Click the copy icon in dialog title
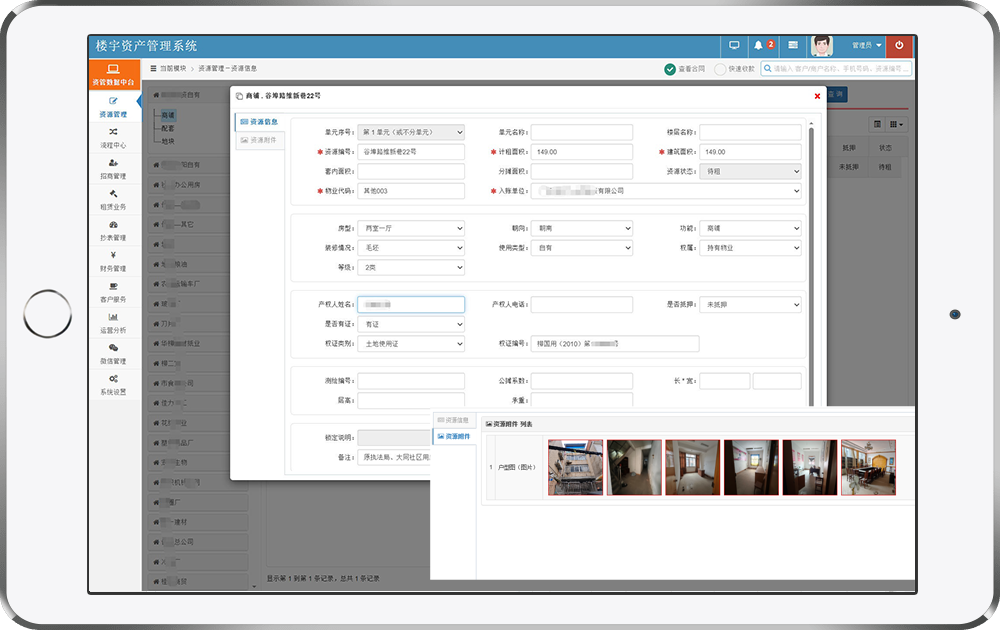1000x630 pixels. click(239, 96)
